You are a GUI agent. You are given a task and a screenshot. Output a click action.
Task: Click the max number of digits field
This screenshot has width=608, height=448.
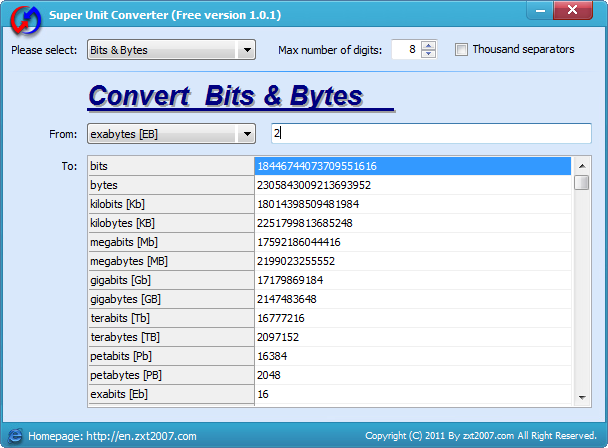[406, 49]
